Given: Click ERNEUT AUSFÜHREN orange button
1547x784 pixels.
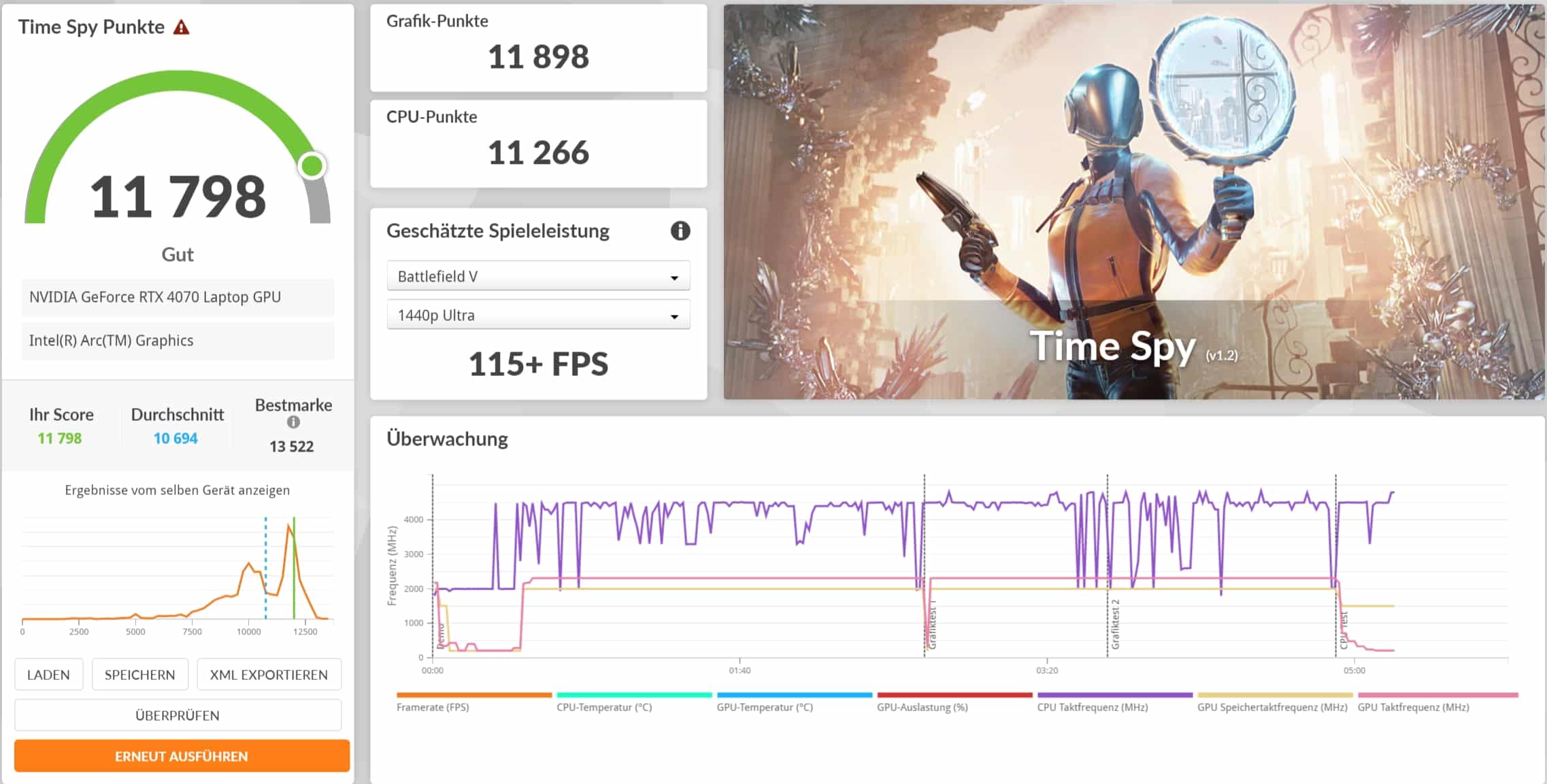Looking at the screenshot, I should point(182,756).
